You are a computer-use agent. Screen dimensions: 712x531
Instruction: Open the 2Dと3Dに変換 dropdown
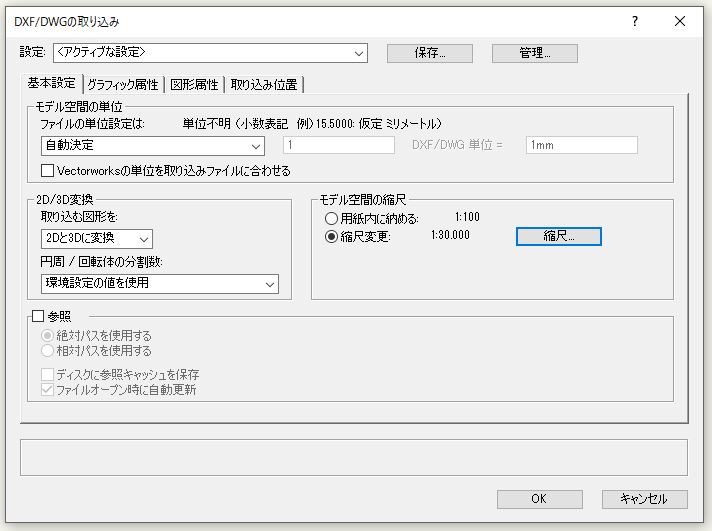pos(97,239)
